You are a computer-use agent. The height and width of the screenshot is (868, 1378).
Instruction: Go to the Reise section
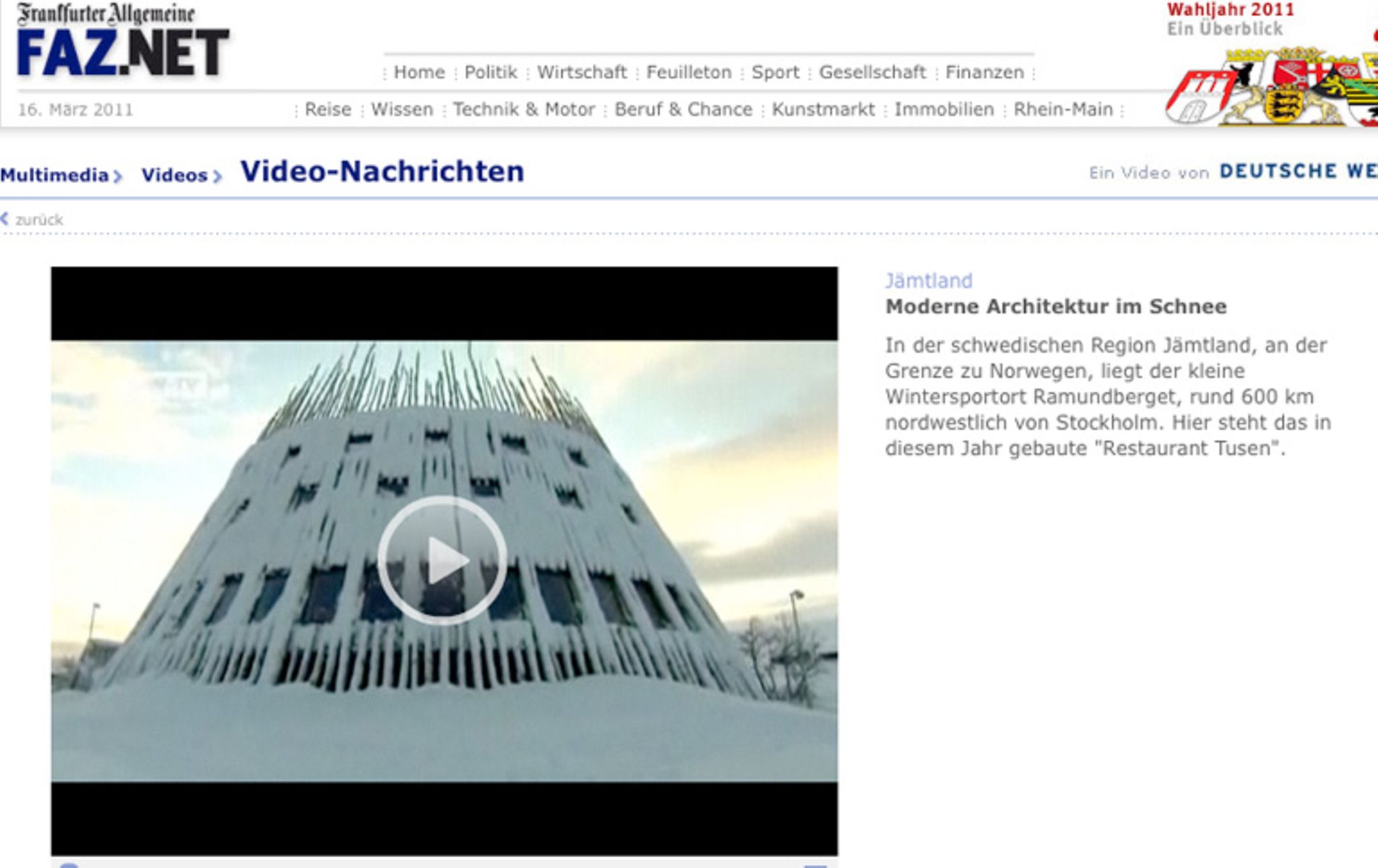[328, 109]
